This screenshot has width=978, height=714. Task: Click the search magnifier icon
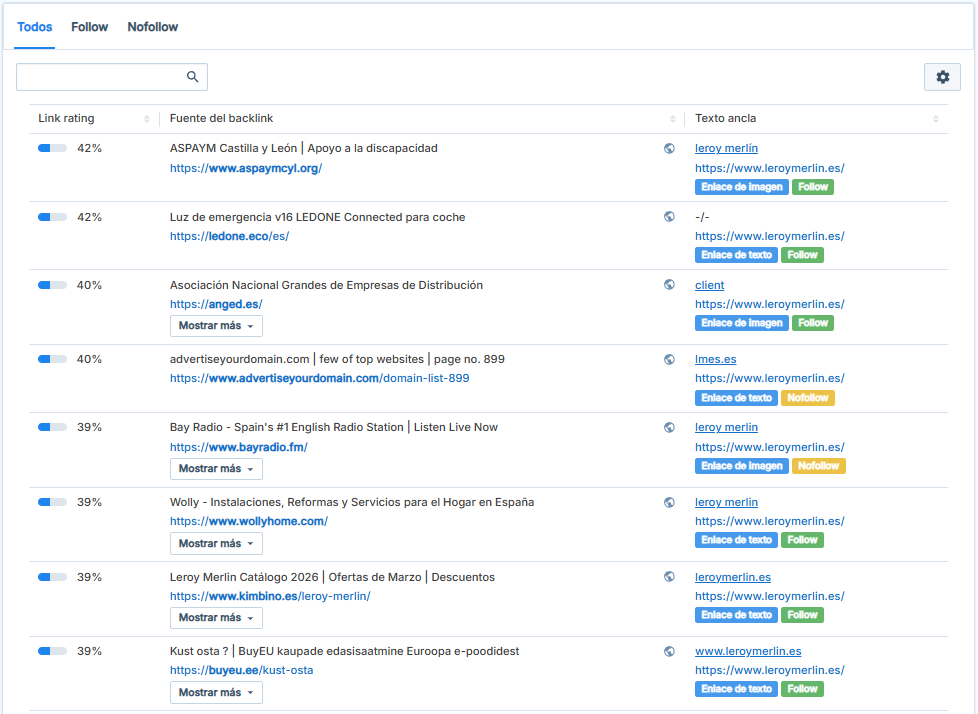[193, 76]
